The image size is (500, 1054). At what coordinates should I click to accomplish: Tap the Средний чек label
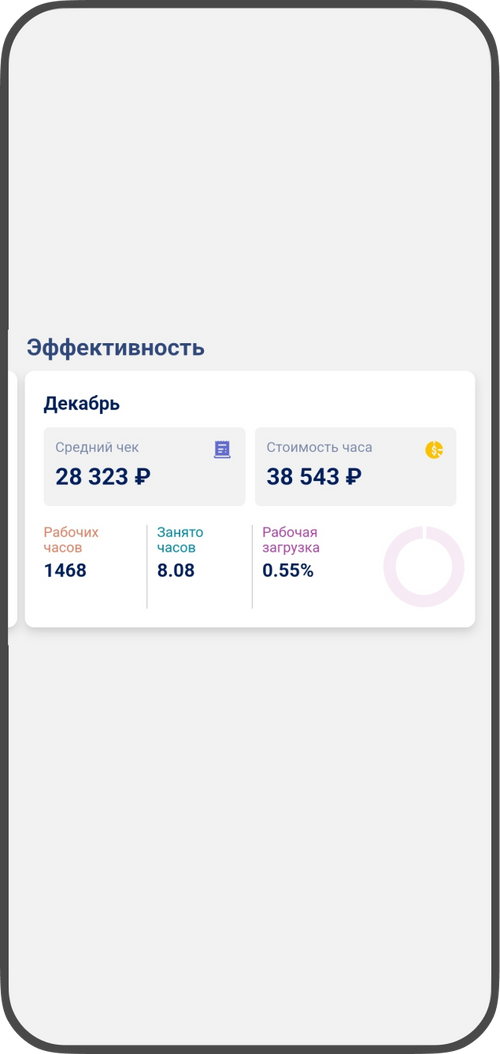(97, 448)
